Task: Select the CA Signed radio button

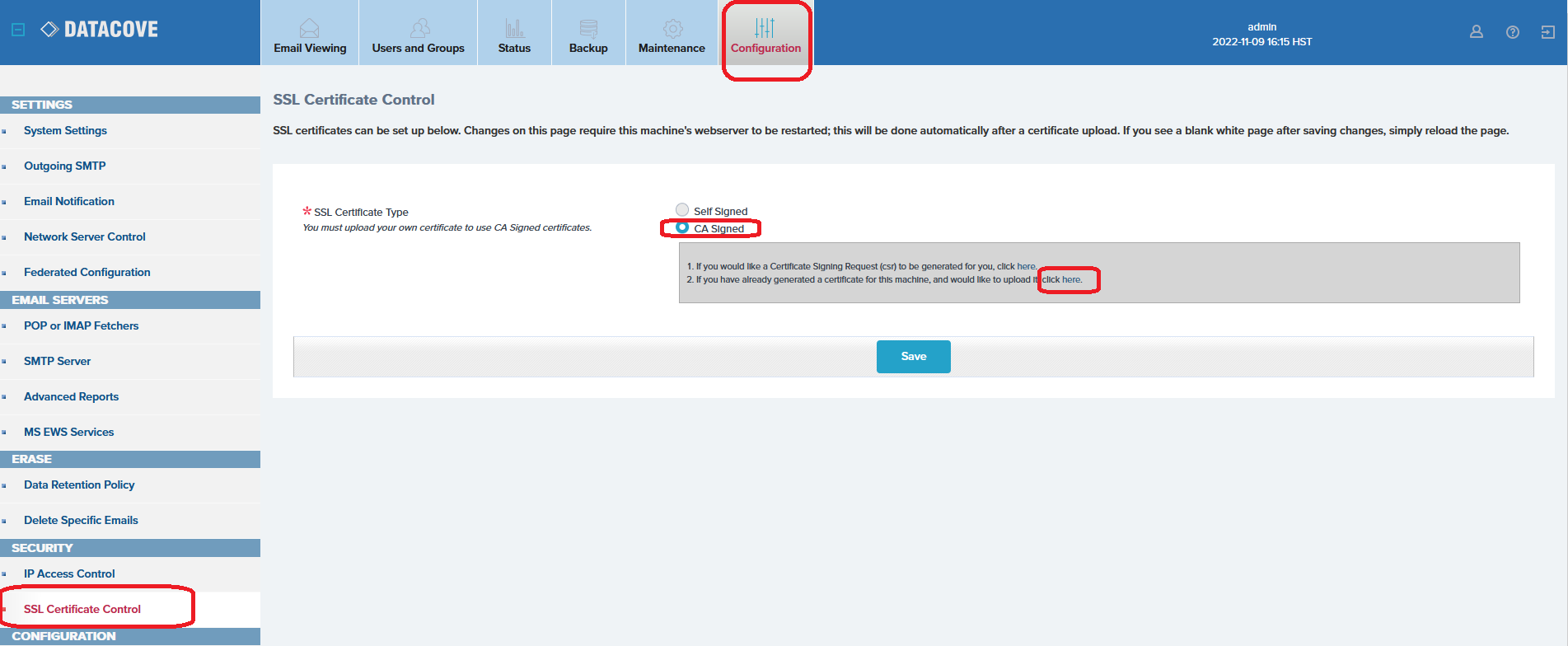Action: click(x=682, y=227)
